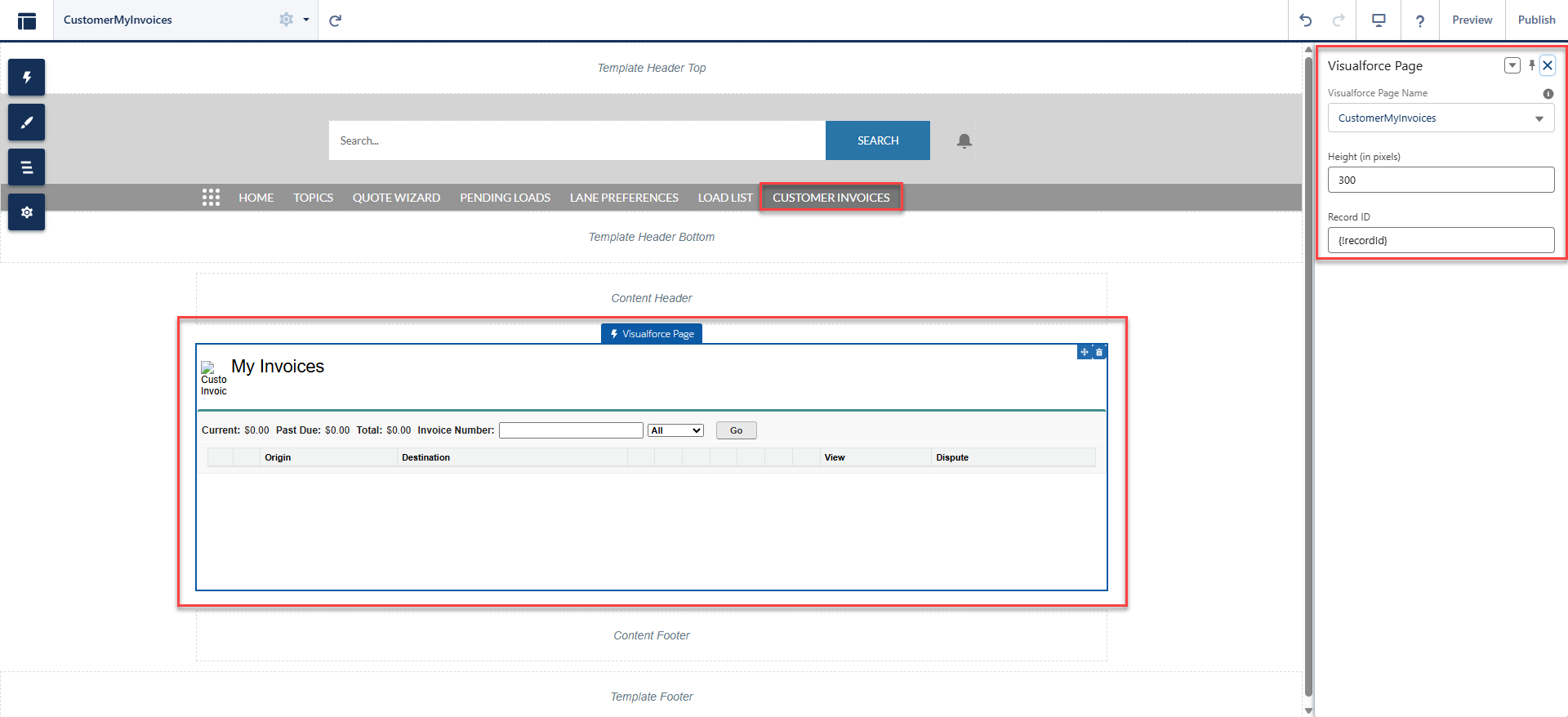Image resolution: width=1568 pixels, height=717 pixels.
Task: Open the help question mark icon
Action: 1420,20
